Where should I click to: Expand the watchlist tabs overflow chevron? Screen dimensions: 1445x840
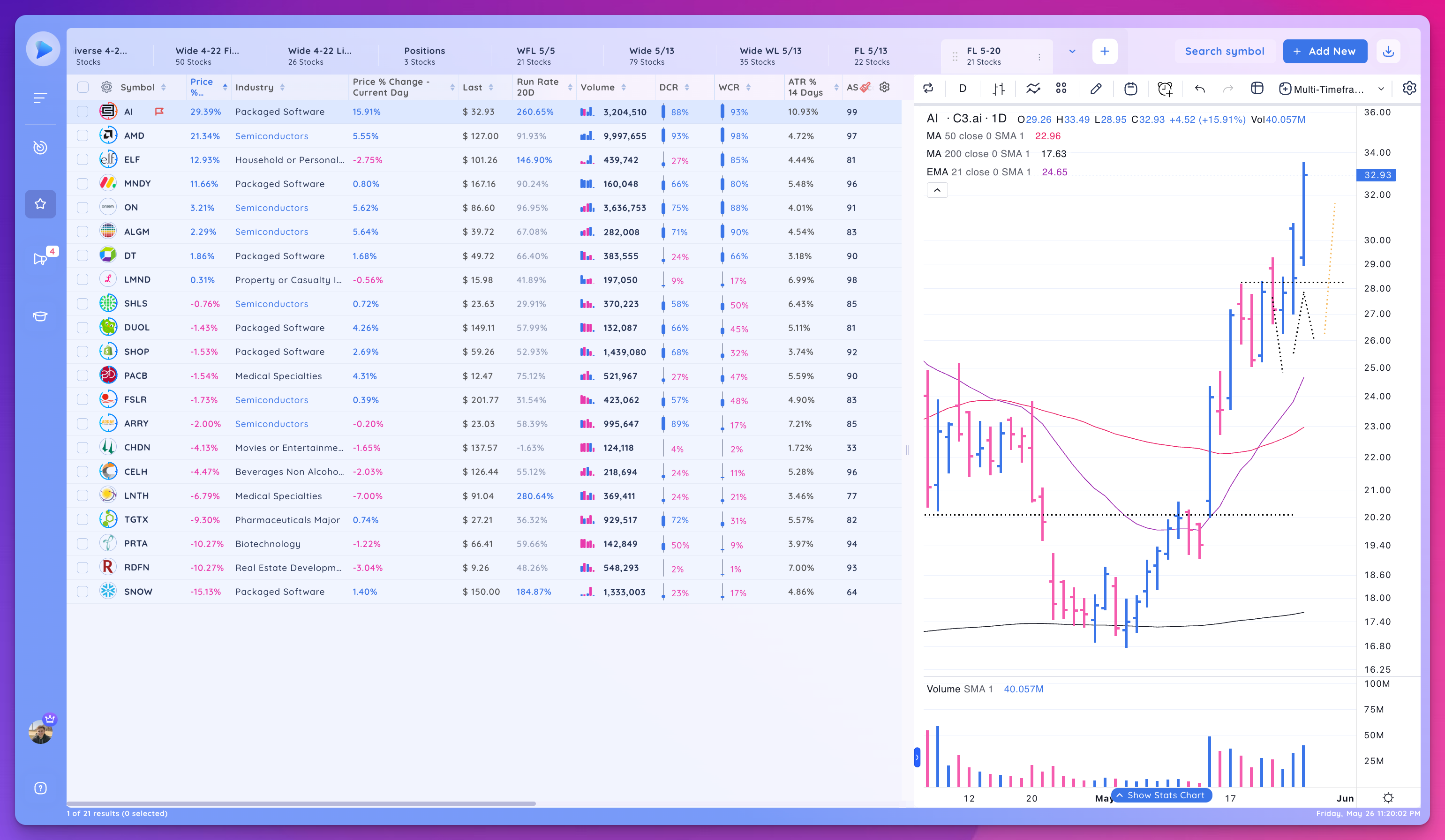tap(1072, 52)
